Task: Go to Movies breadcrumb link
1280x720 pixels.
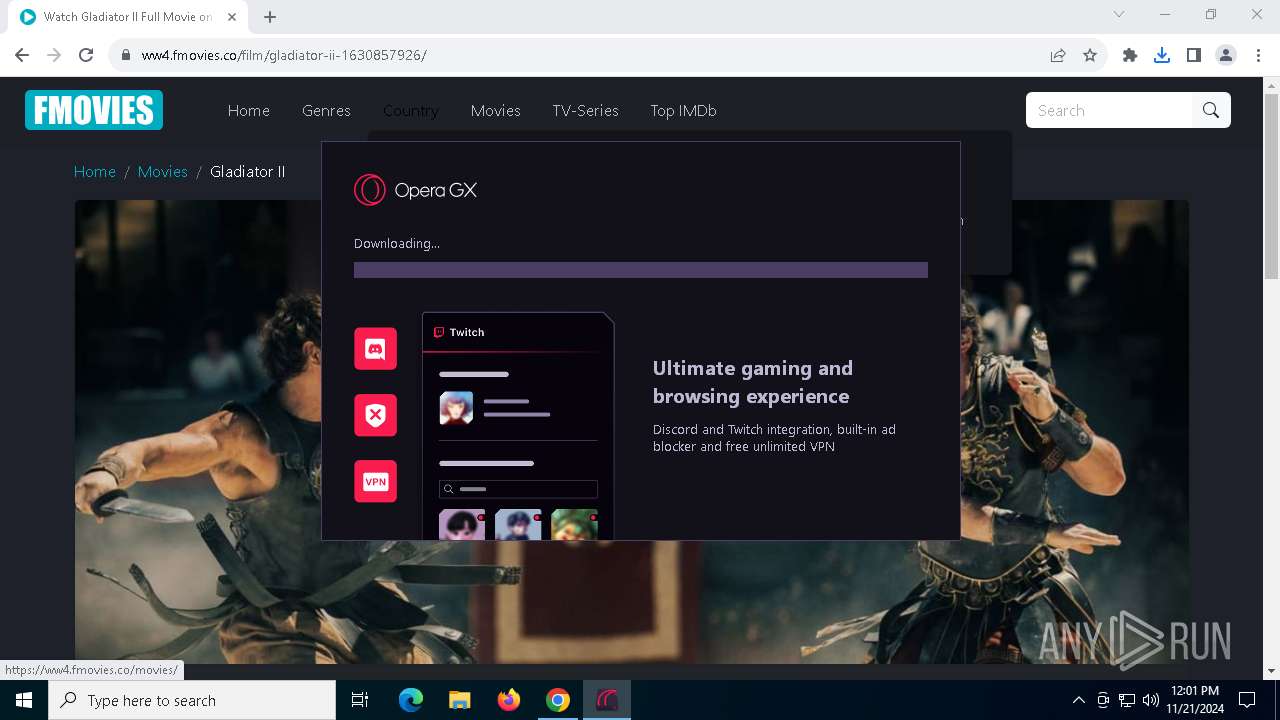Action: (x=163, y=172)
